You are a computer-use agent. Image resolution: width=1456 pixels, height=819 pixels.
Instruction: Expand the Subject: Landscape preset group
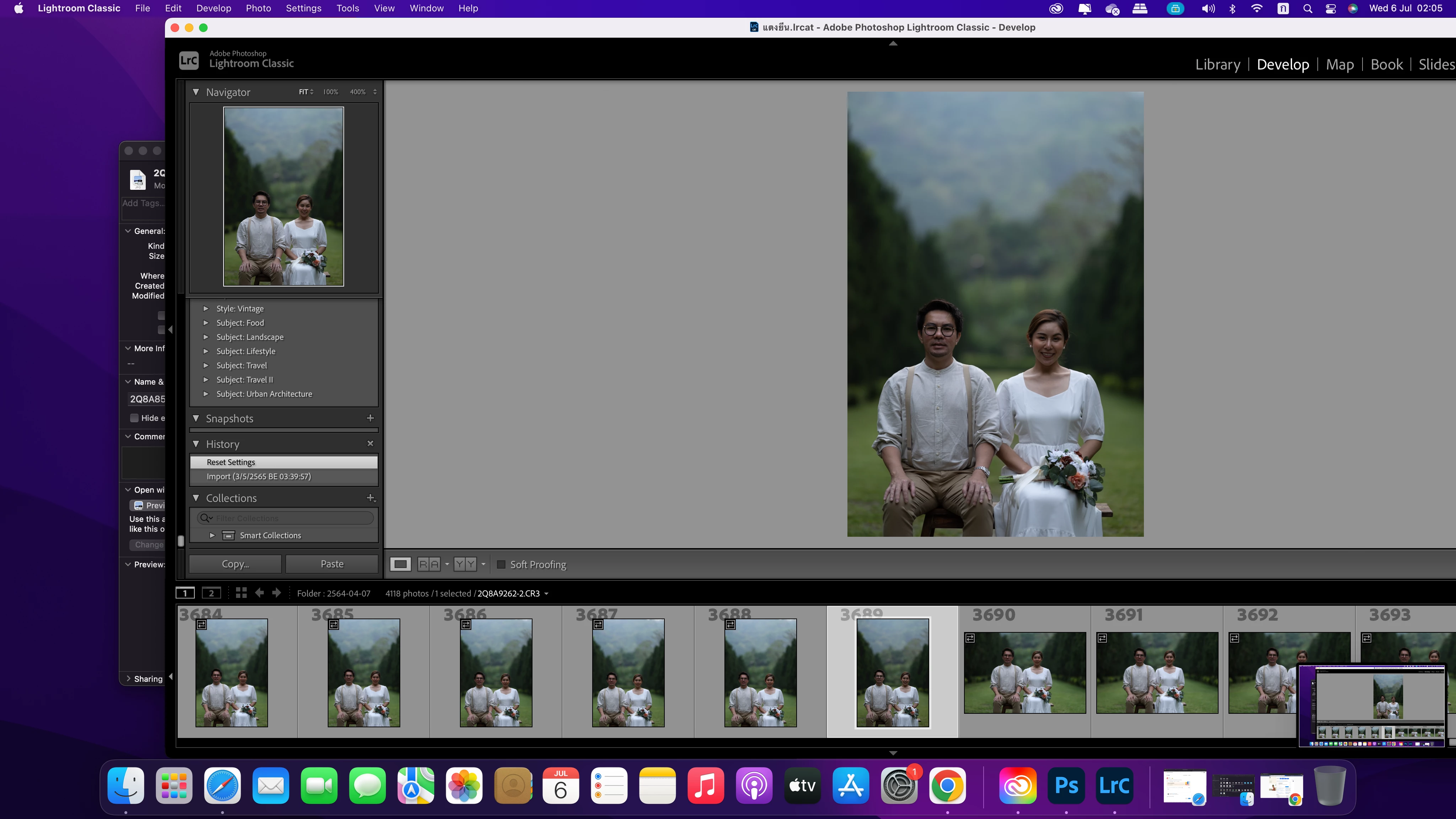(206, 337)
